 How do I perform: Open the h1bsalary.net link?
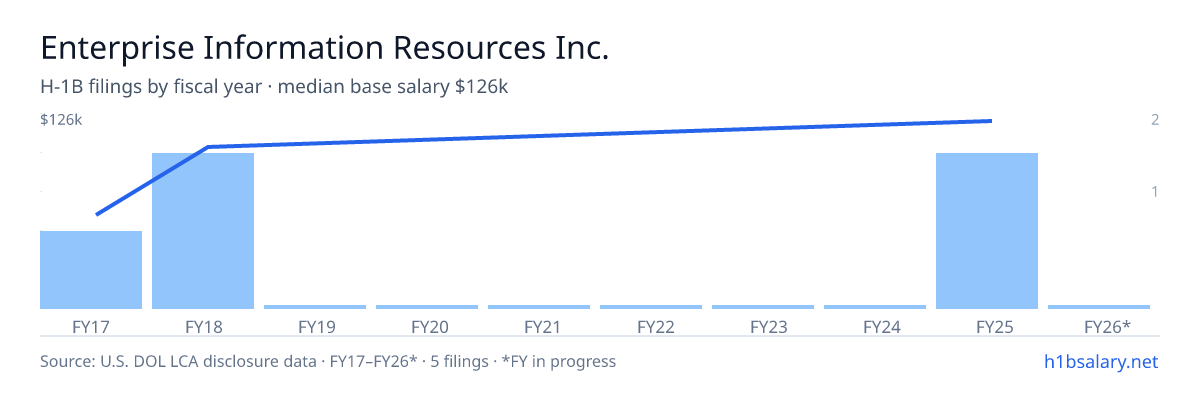pyautogui.click(x=1100, y=361)
